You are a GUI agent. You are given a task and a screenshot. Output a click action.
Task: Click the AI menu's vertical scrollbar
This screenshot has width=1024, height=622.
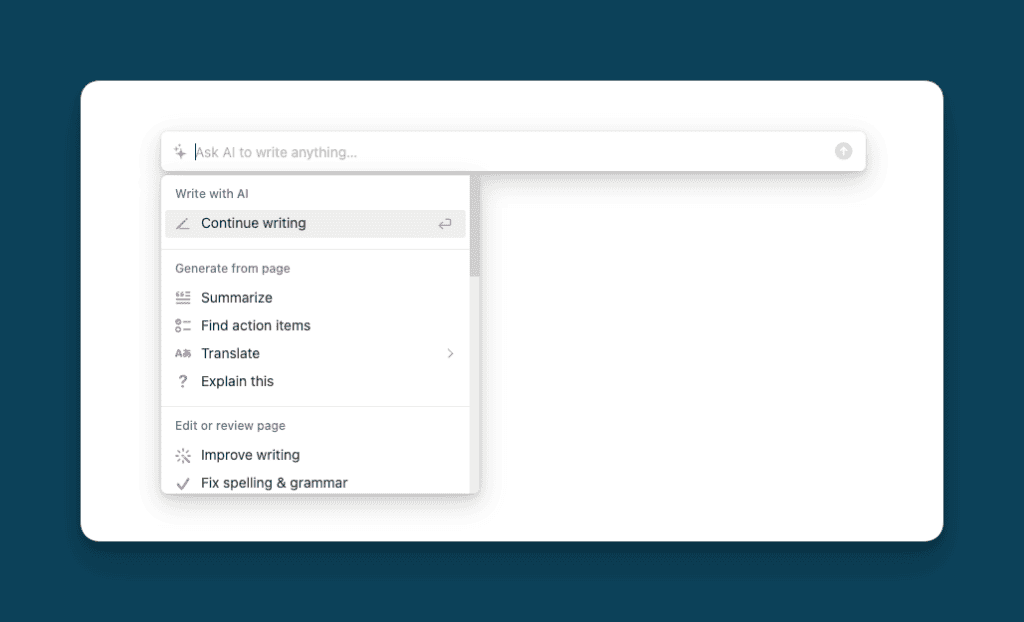point(475,230)
